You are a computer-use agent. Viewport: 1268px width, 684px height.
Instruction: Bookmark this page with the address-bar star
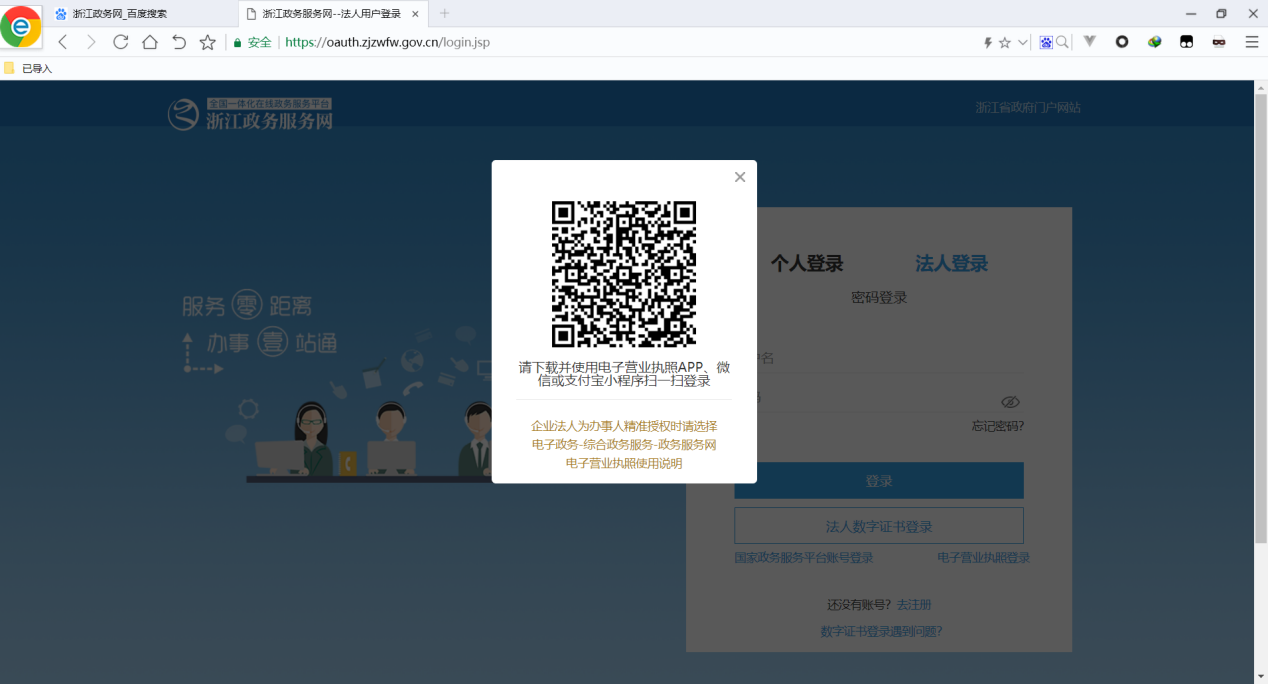pyautogui.click(x=1005, y=43)
